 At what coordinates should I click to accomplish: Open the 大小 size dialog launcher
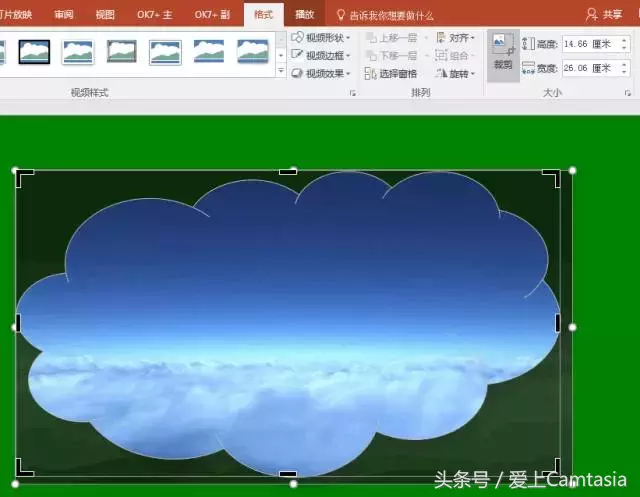[x=628, y=93]
